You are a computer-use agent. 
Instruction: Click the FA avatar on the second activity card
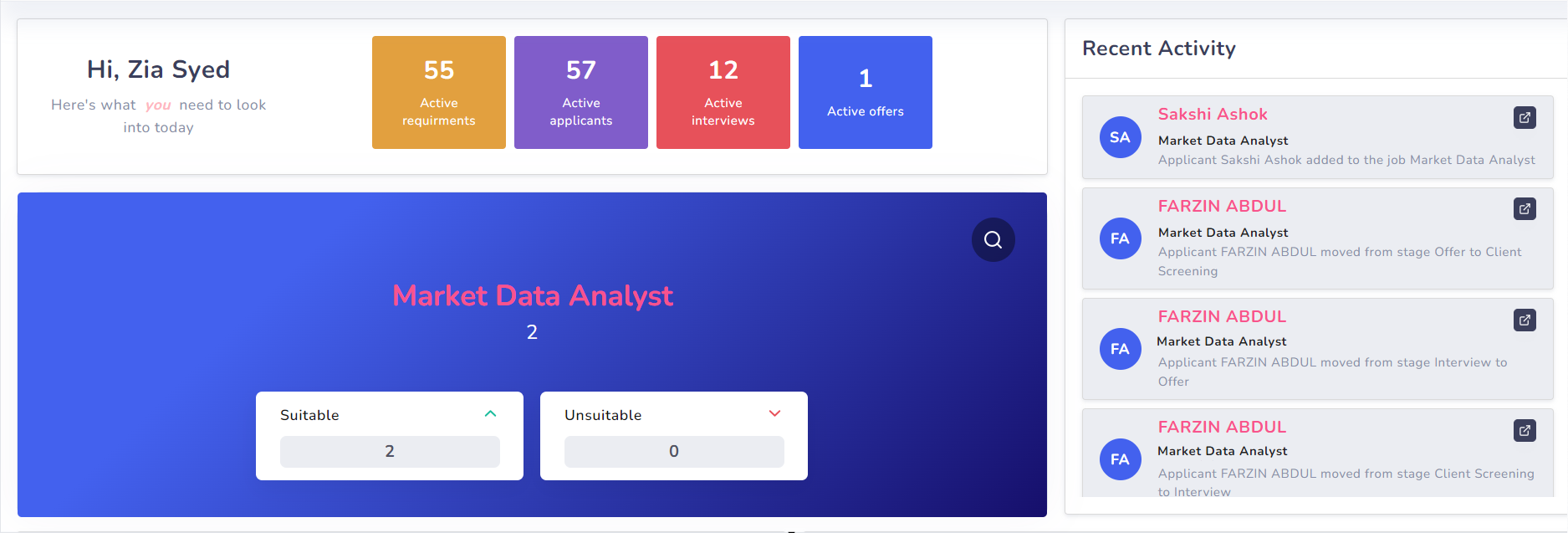[x=1120, y=238]
